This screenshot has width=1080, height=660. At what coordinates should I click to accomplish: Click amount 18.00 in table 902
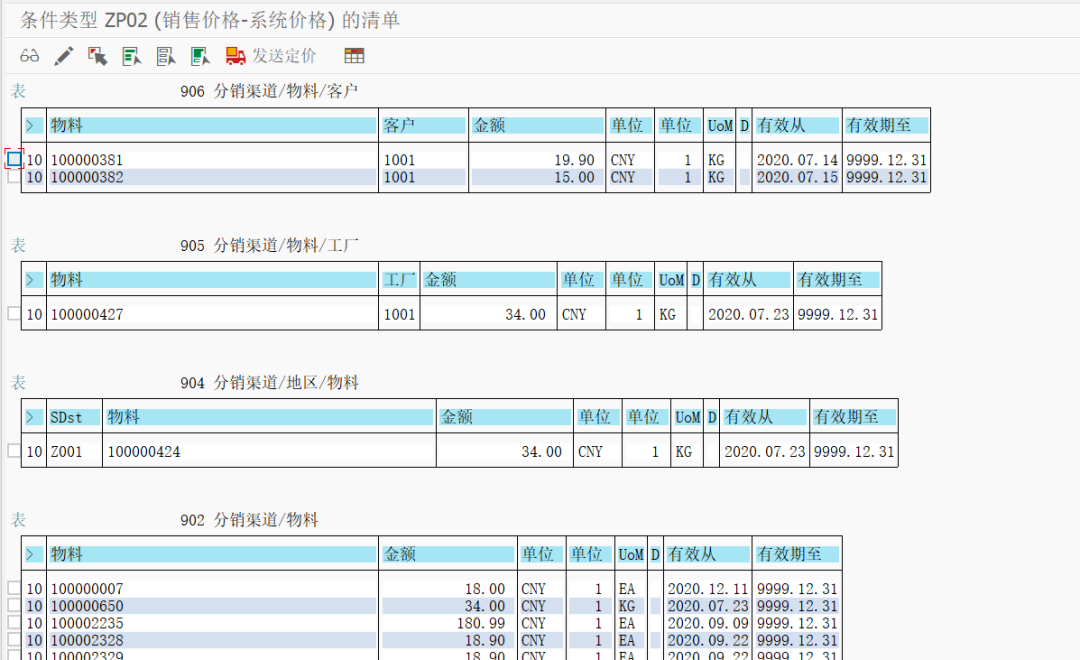[485, 589]
